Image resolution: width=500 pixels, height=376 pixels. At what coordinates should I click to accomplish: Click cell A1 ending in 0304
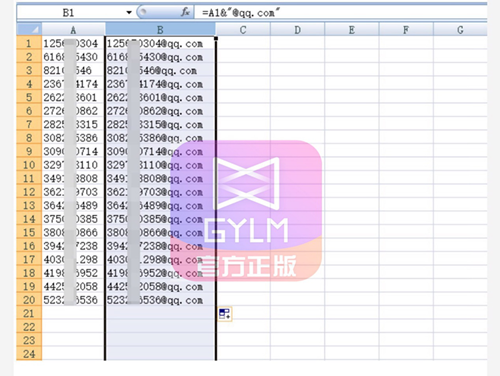(x=73, y=43)
